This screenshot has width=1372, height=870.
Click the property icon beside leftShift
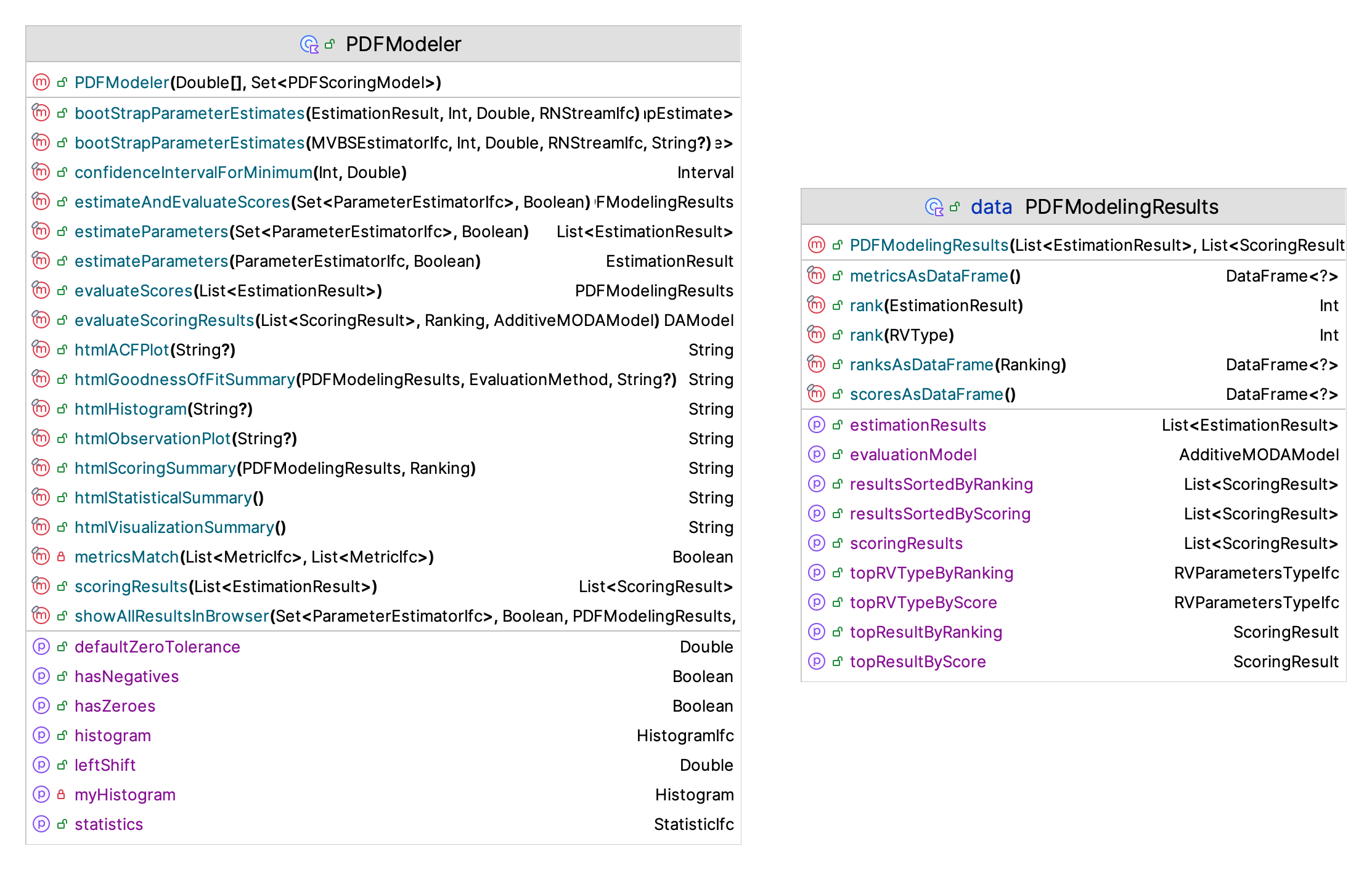(41, 765)
